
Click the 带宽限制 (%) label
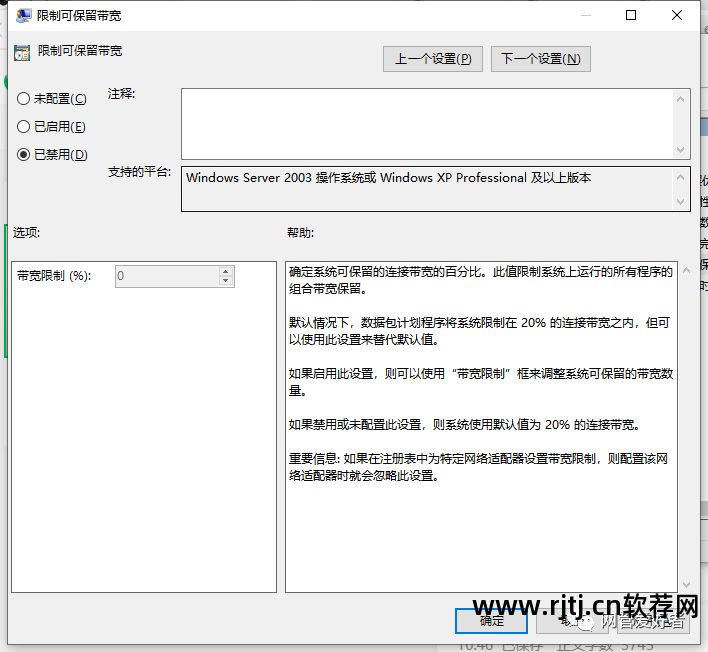click(x=54, y=276)
